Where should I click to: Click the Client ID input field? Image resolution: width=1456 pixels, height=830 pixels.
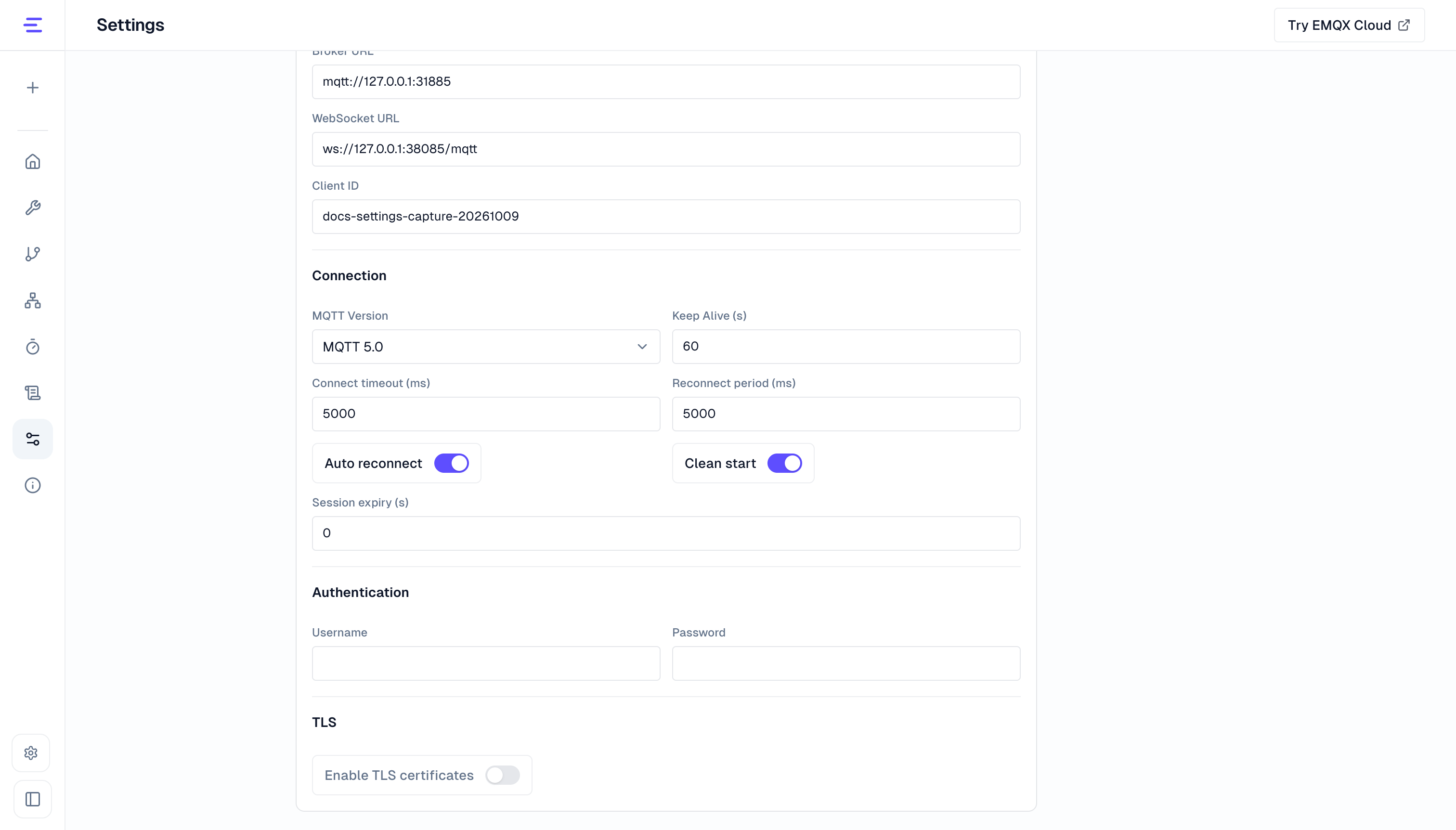tap(666, 217)
